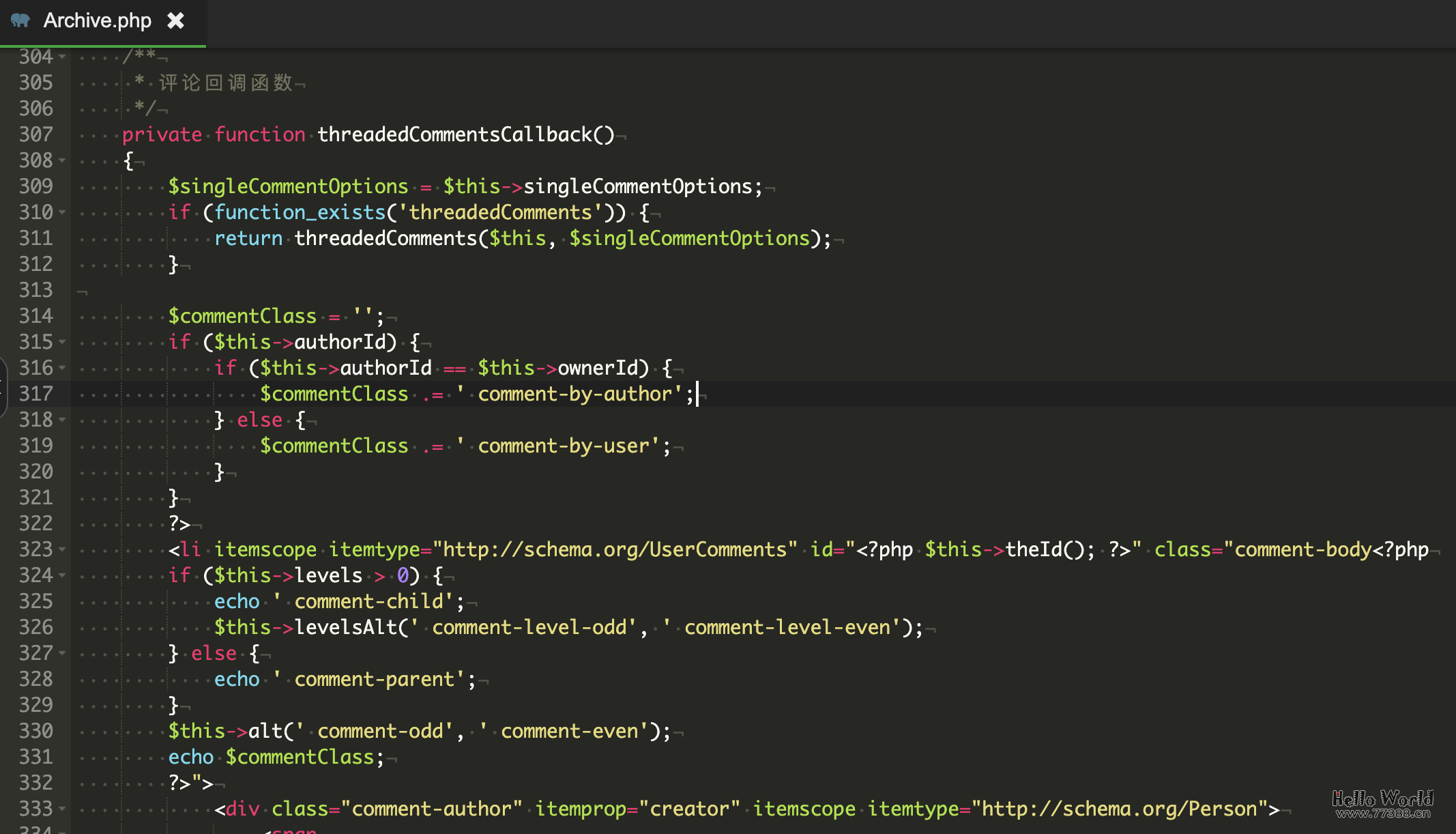Click line number 317 in the gutter
The image size is (1456, 834).
coord(35,394)
